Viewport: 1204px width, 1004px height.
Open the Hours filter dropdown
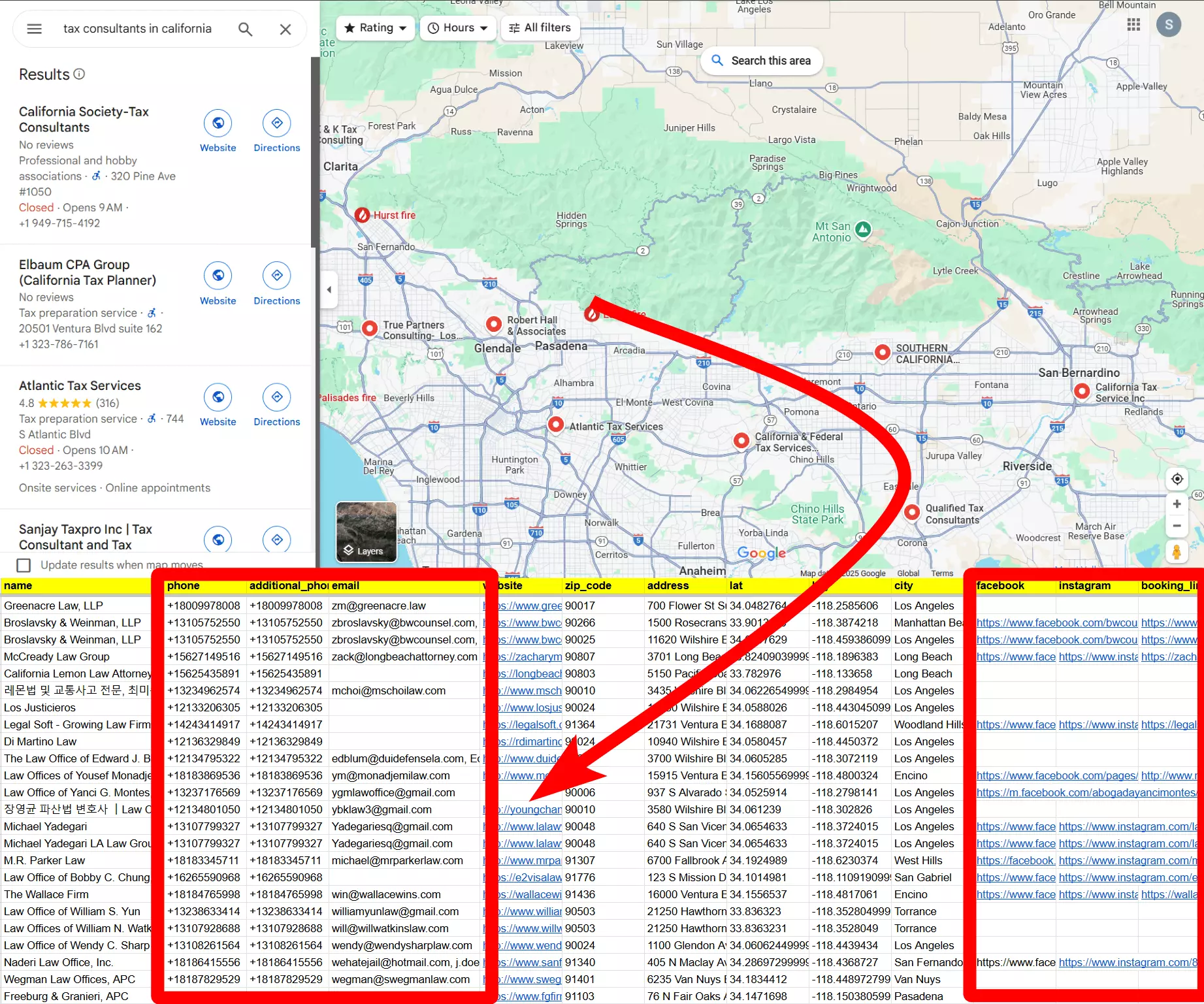coord(457,27)
